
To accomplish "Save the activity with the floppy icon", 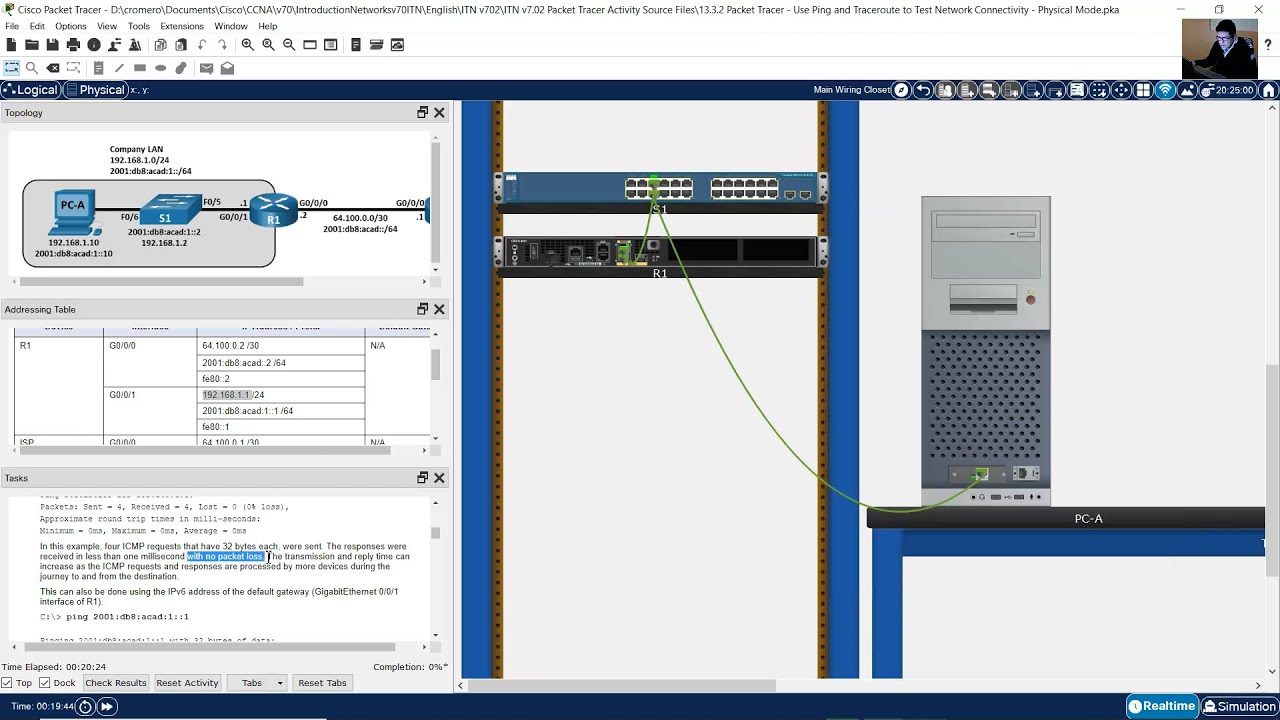I will [52, 45].
